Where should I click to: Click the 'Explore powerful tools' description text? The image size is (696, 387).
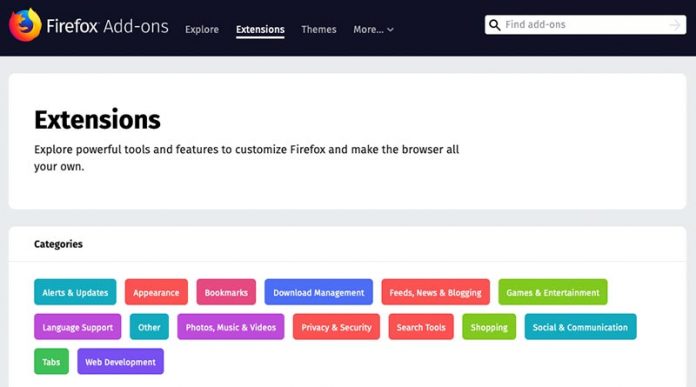pos(246,158)
